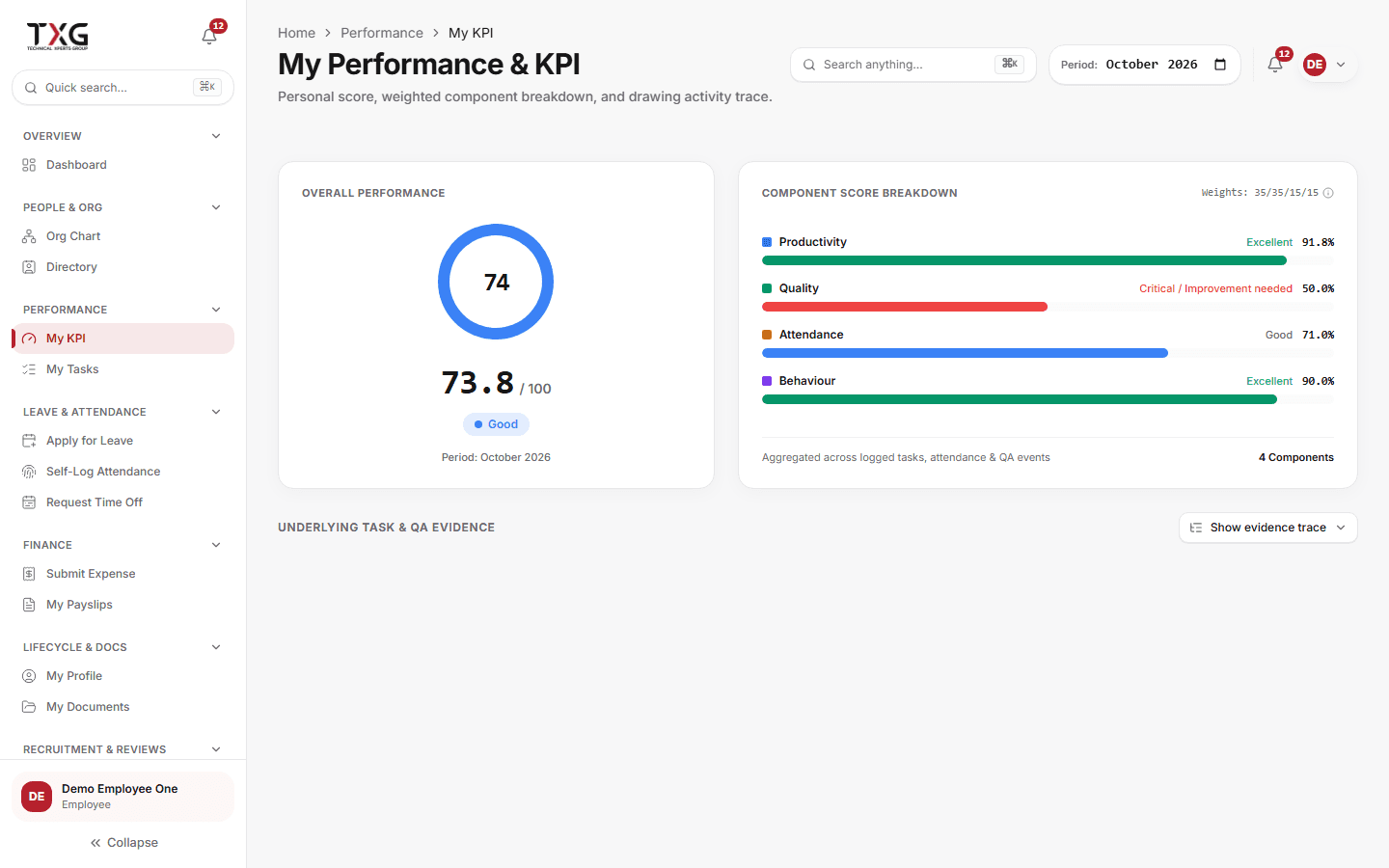Click the Productivity progress bar

(1048, 260)
